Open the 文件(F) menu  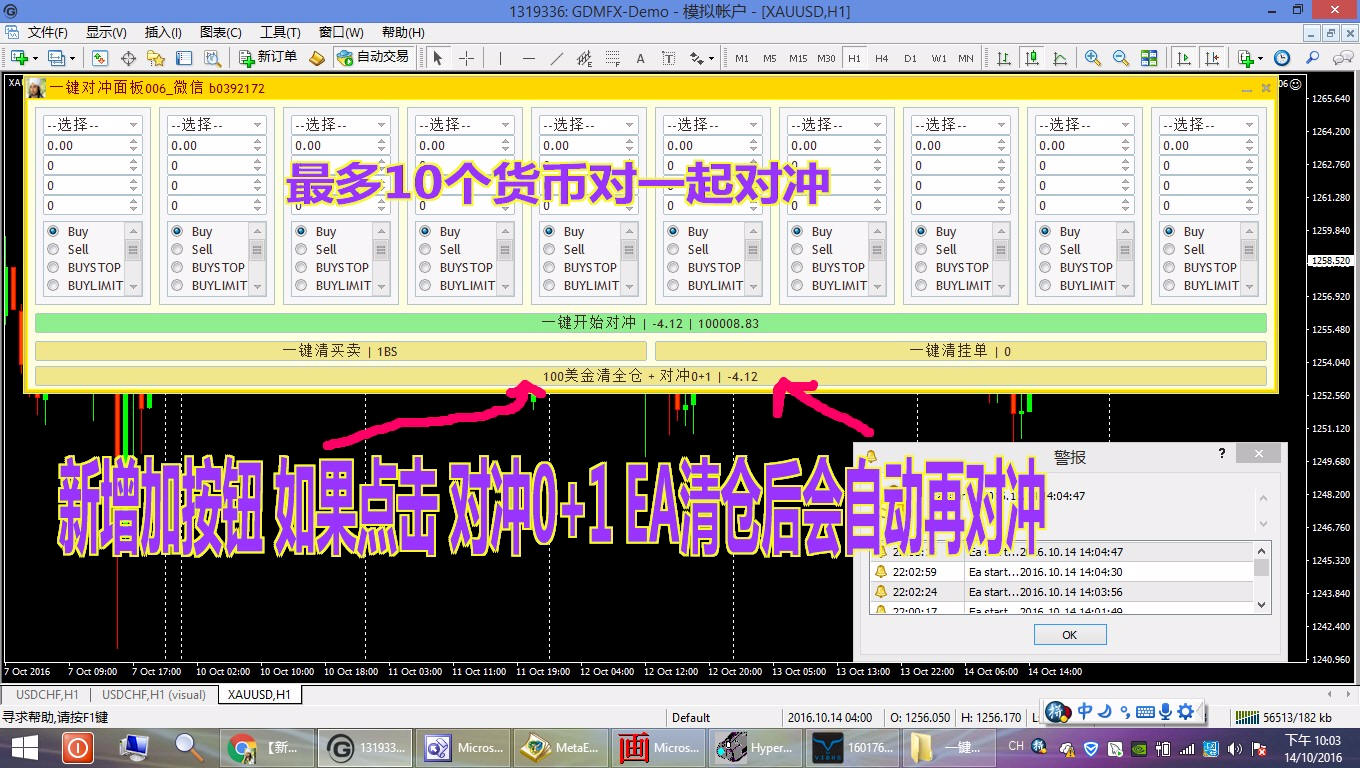47,32
